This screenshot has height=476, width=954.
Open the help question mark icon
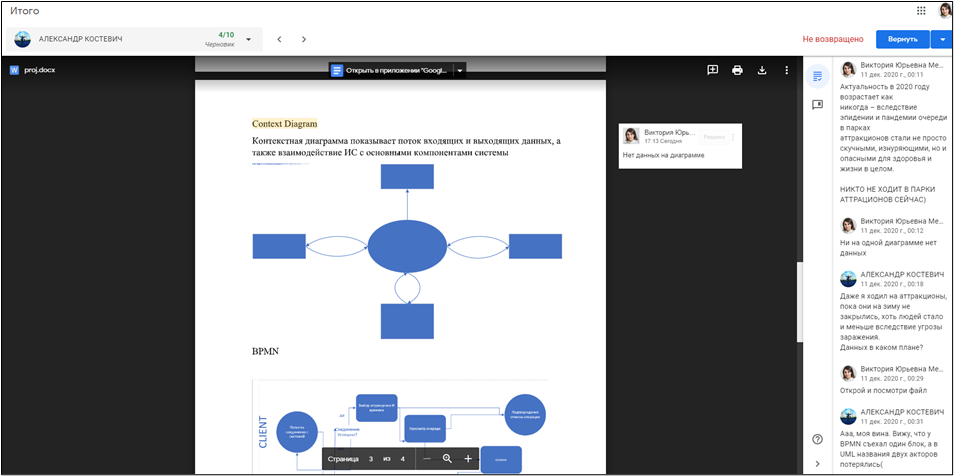pos(817,439)
